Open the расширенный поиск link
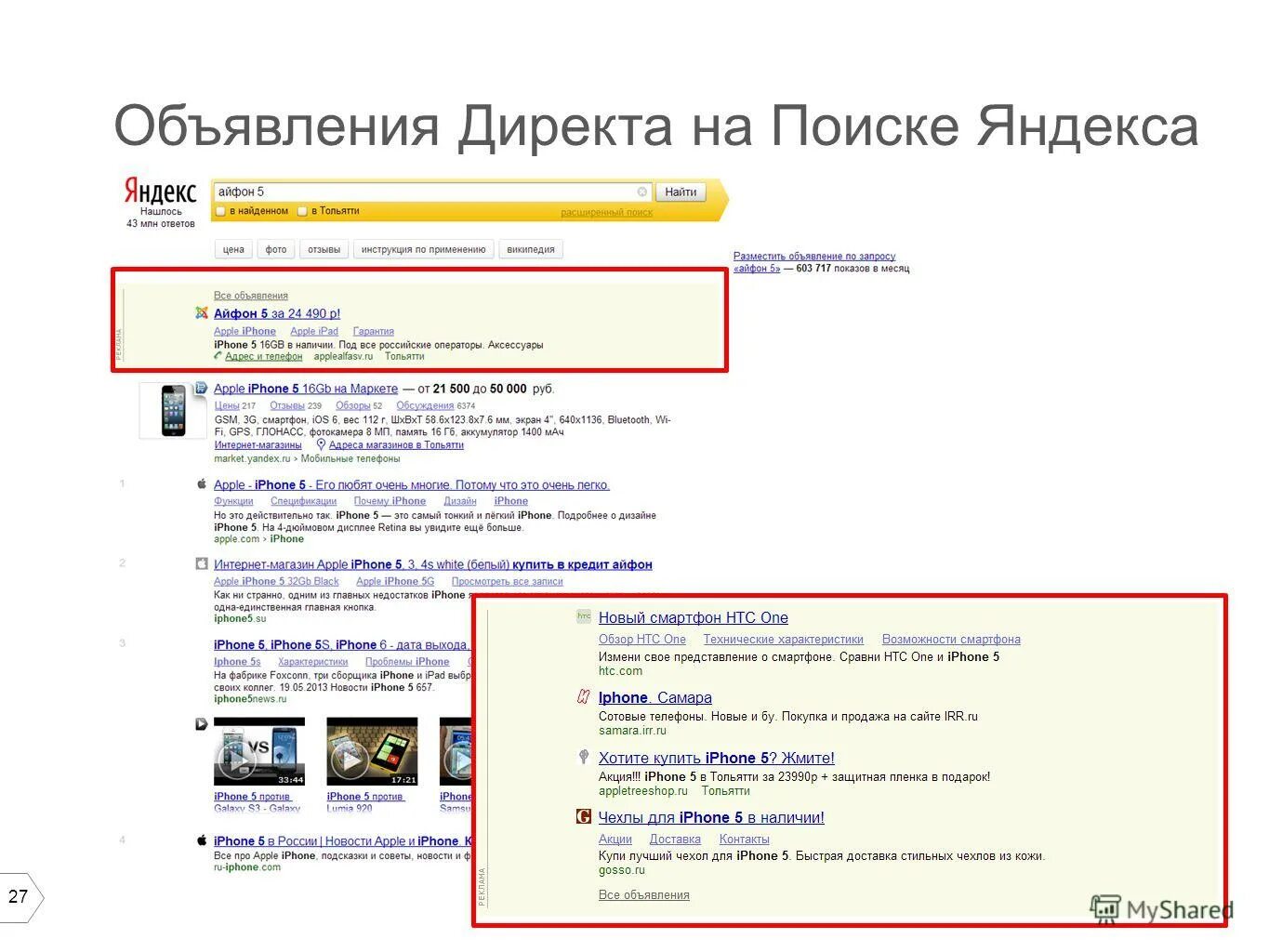The height and width of the screenshot is (952, 1269). point(606,213)
